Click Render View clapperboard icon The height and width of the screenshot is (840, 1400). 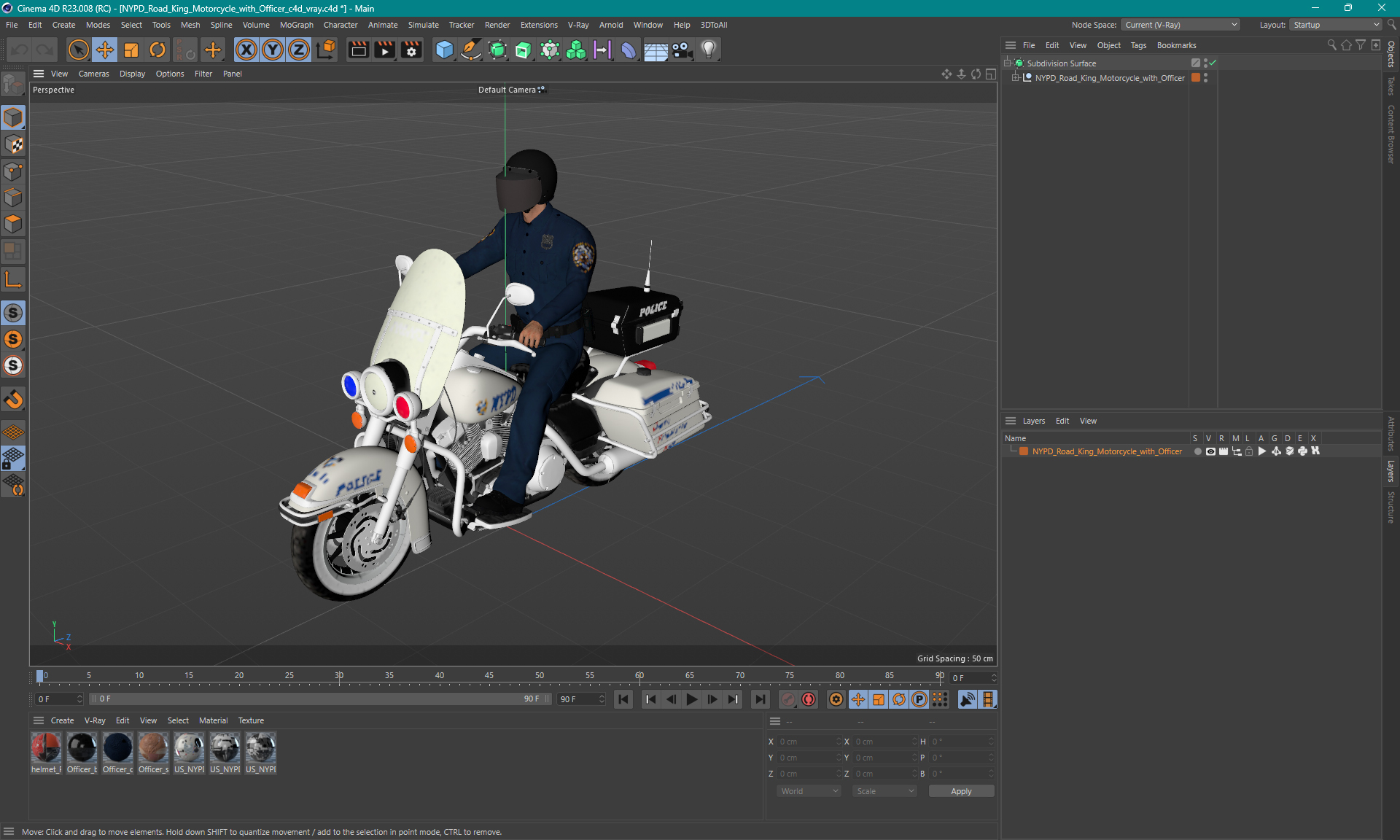click(358, 50)
